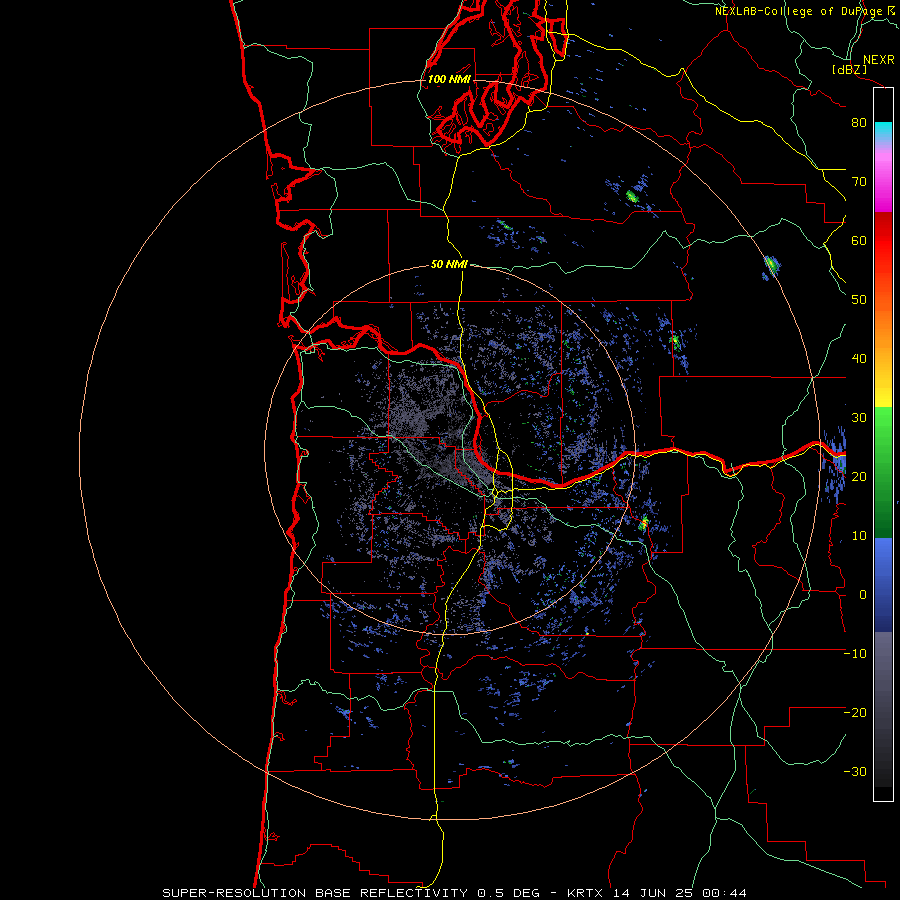Click the NEXR label above the color scale

[879, 60]
